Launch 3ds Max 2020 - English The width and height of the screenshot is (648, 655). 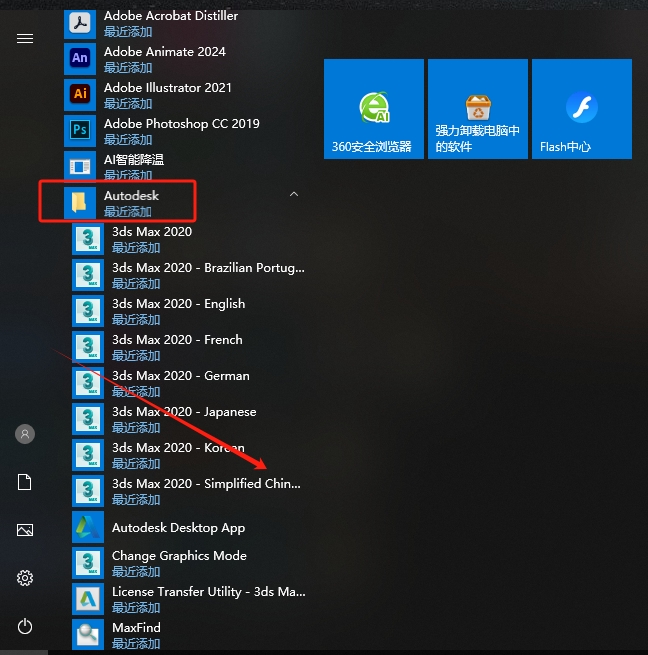178,304
